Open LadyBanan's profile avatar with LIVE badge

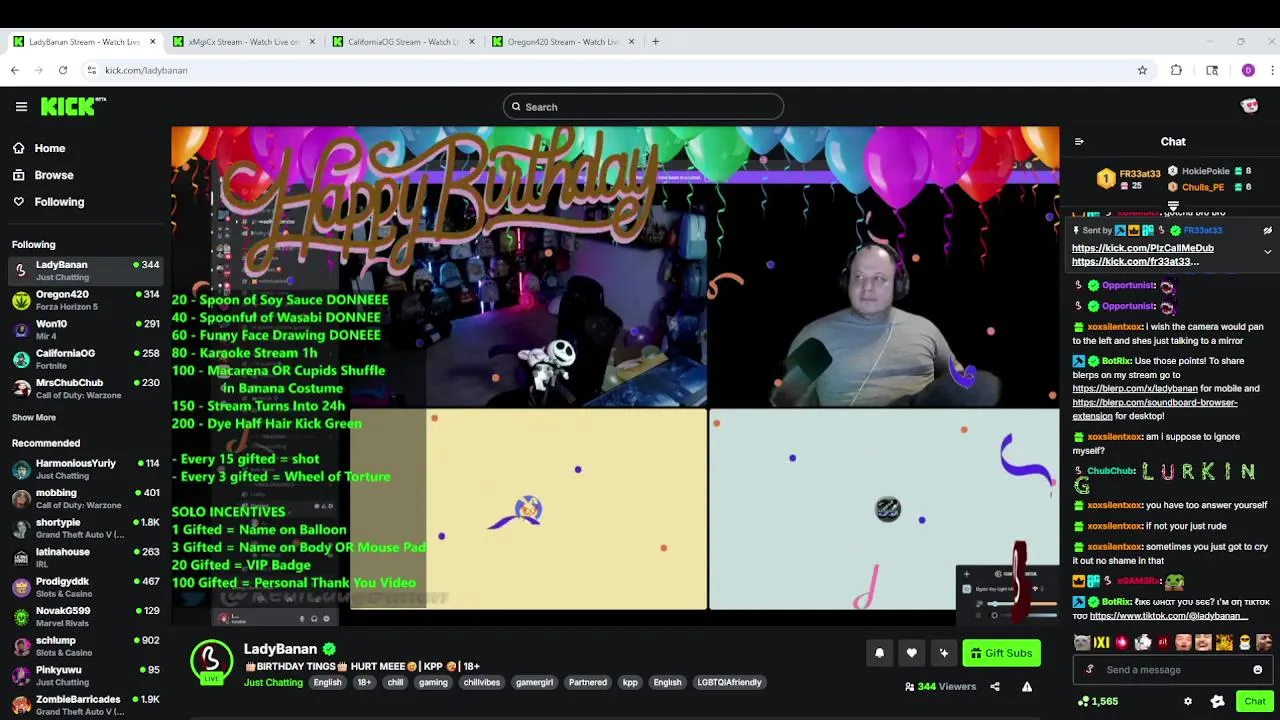click(211, 662)
